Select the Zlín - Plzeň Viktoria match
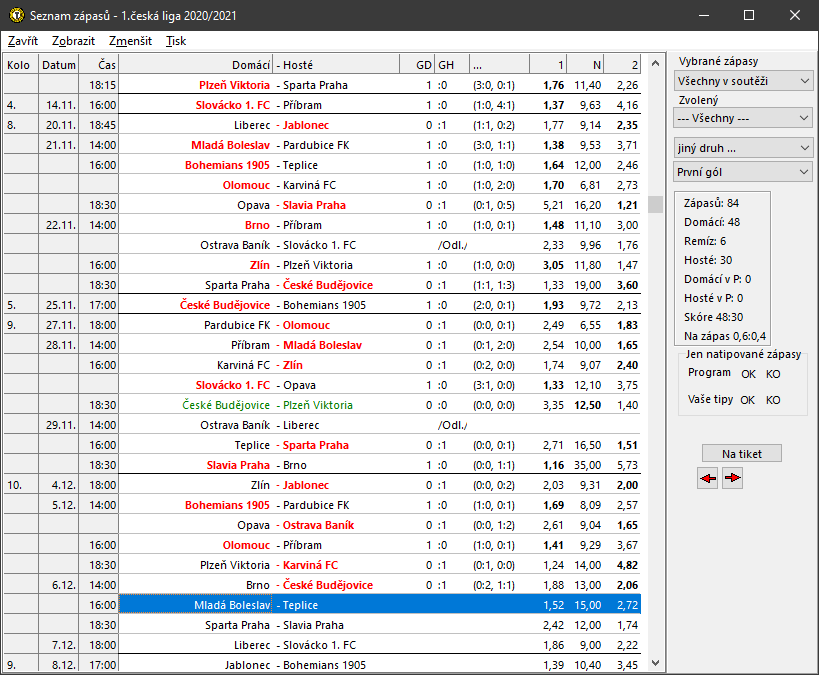 click(380, 265)
